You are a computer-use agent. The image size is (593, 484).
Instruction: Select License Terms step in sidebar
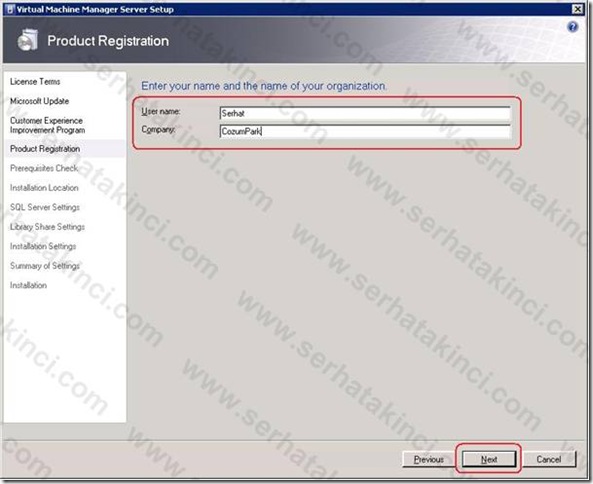(x=35, y=82)
